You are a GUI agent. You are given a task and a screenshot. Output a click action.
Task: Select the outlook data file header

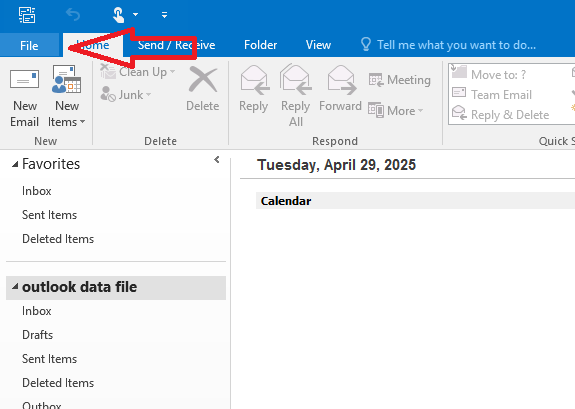click(x=116, y=288)
